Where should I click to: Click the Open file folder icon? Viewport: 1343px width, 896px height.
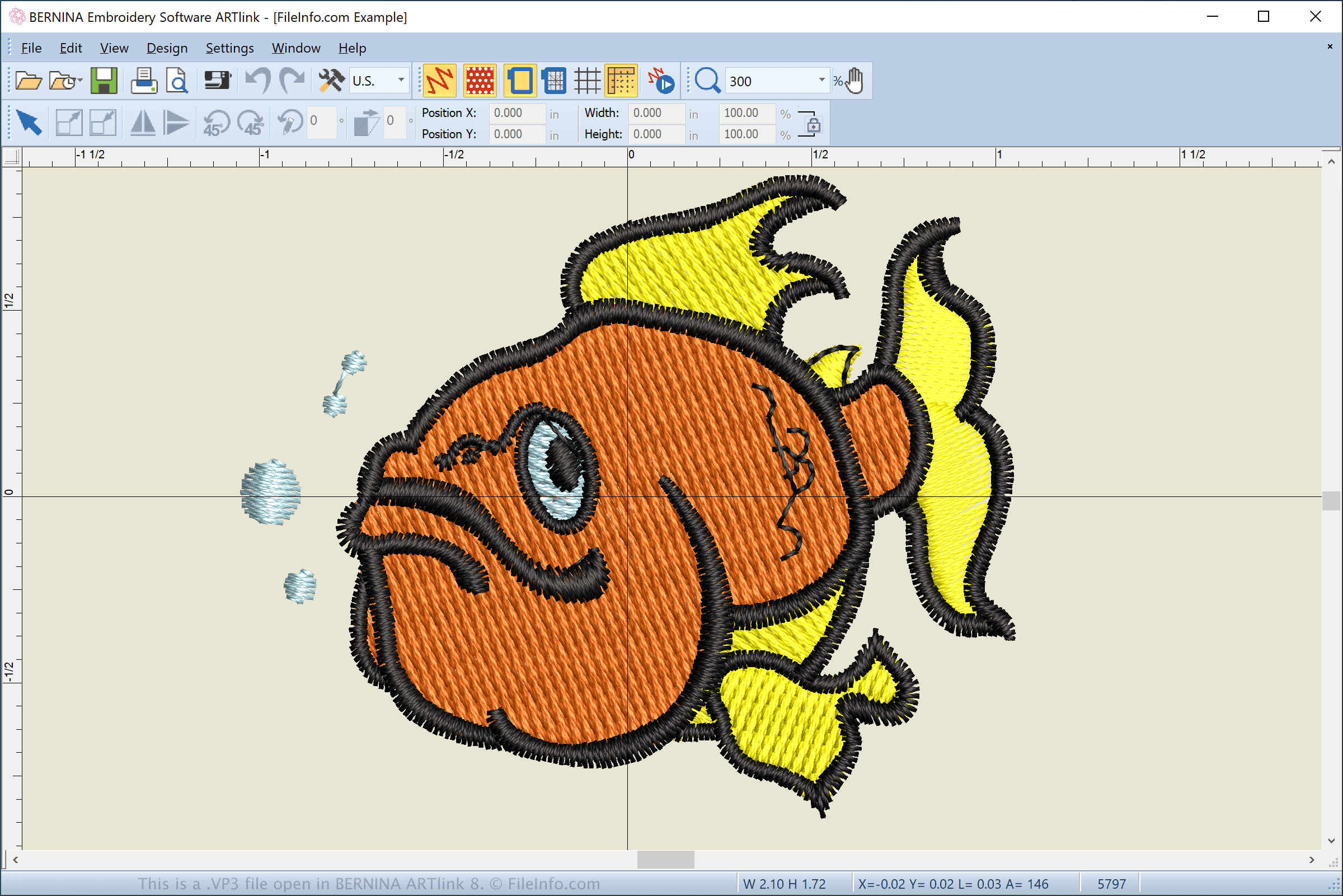pyautogui.click(x=29, y=81)
